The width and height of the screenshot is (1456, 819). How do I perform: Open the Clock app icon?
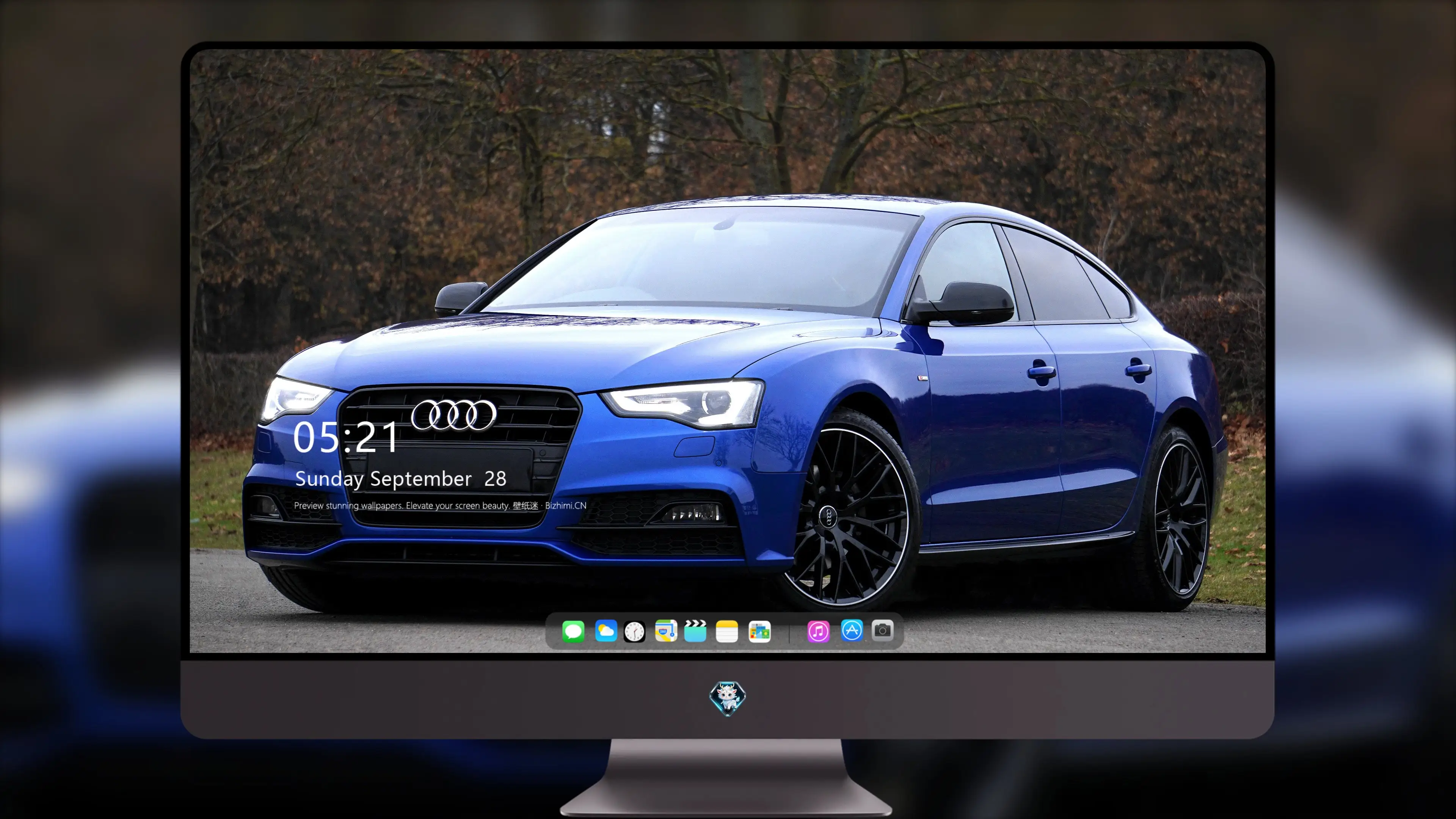(x=635, y=631)
